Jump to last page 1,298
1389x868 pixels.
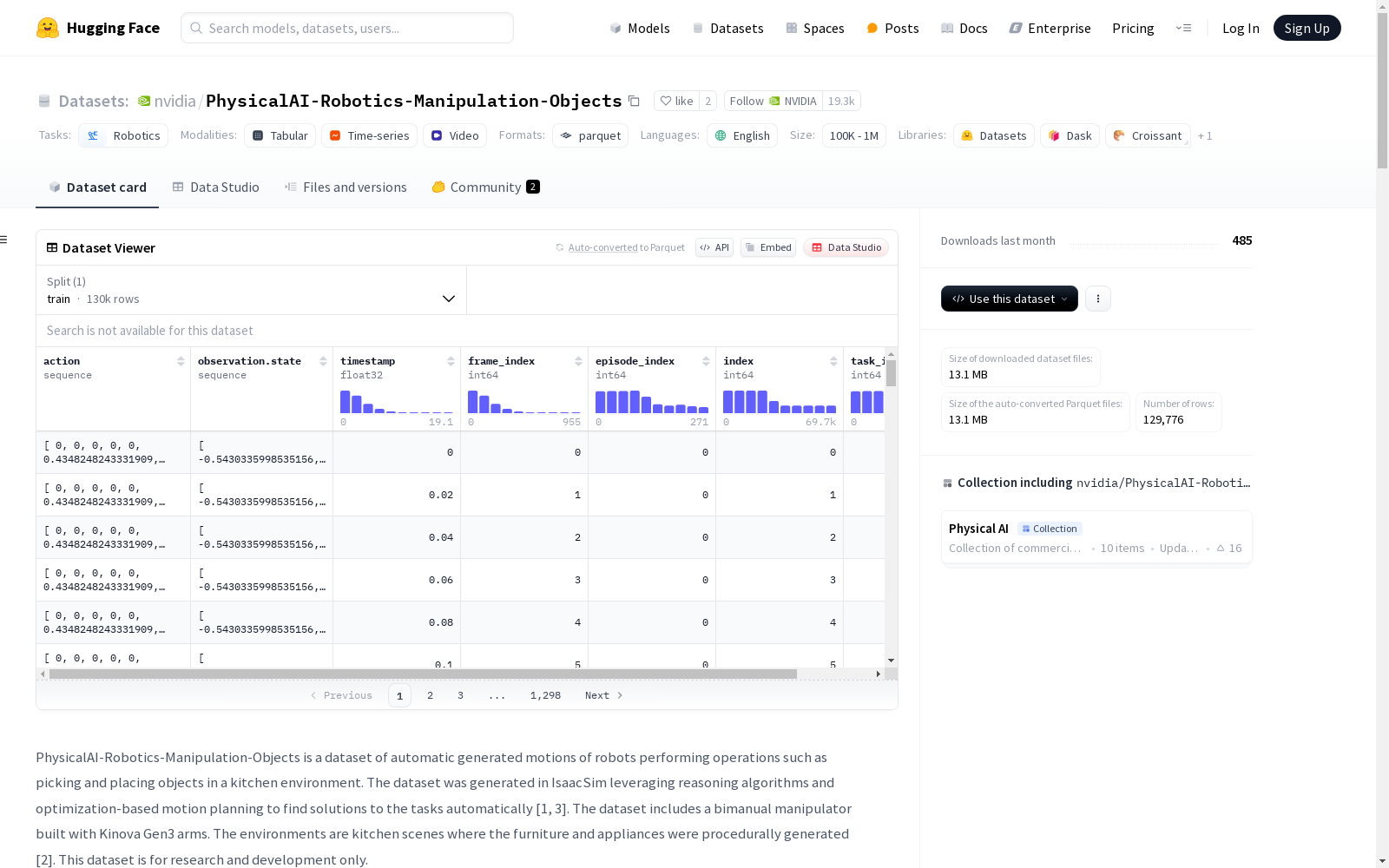[545, 695]
